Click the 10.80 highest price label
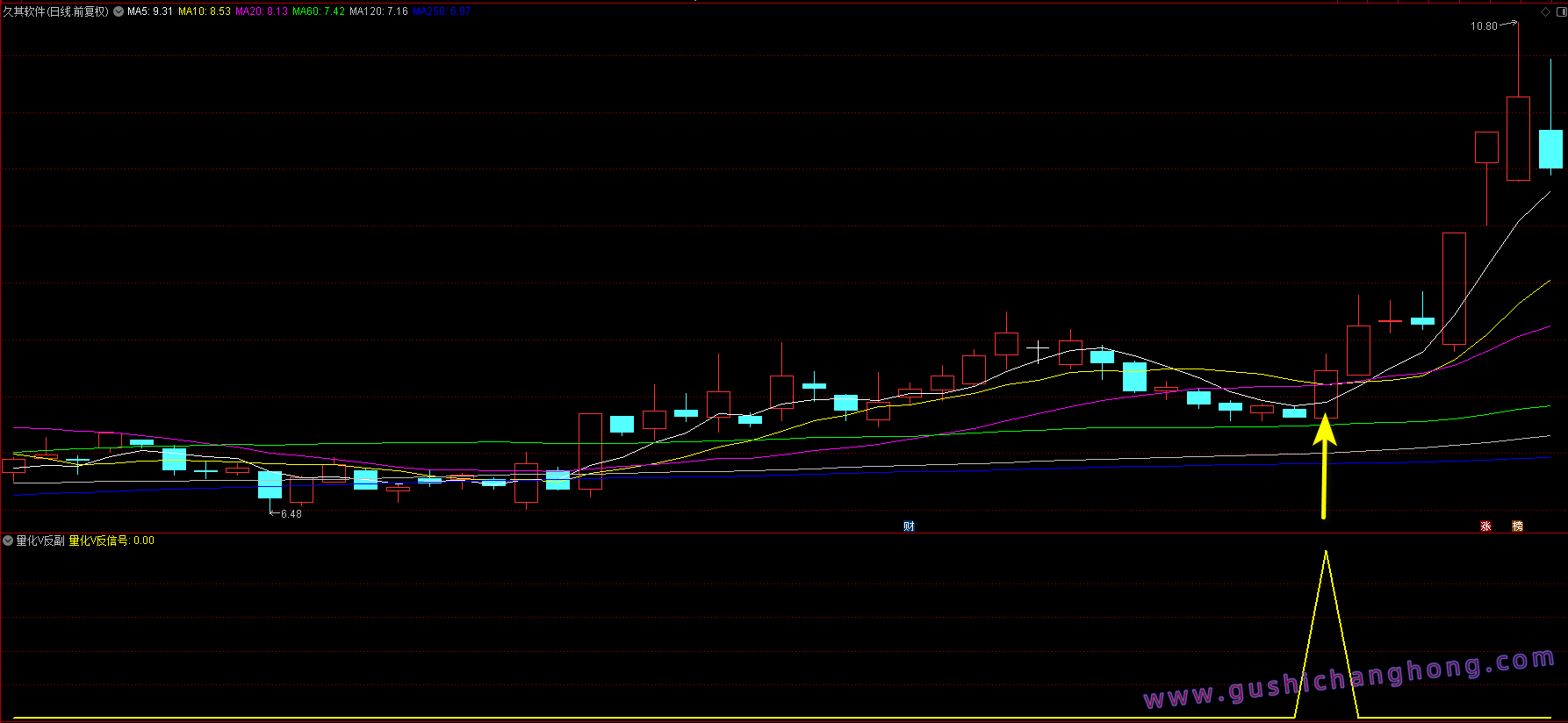 pos(1484,26)
